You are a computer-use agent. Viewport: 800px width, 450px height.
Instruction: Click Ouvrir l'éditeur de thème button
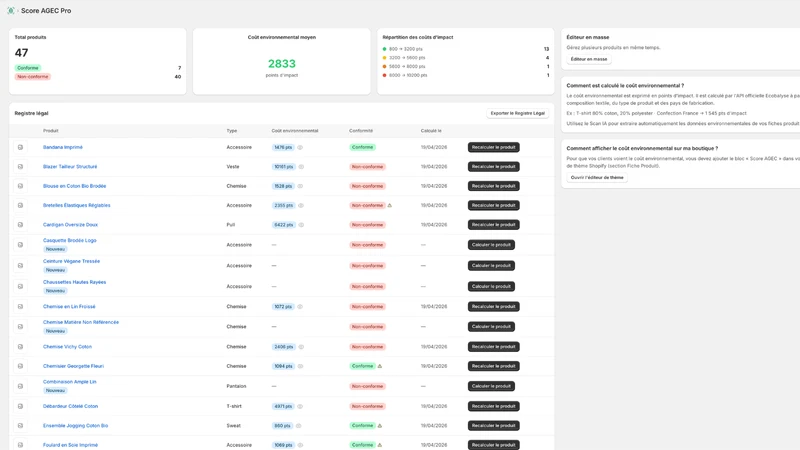tap(597, 178)
